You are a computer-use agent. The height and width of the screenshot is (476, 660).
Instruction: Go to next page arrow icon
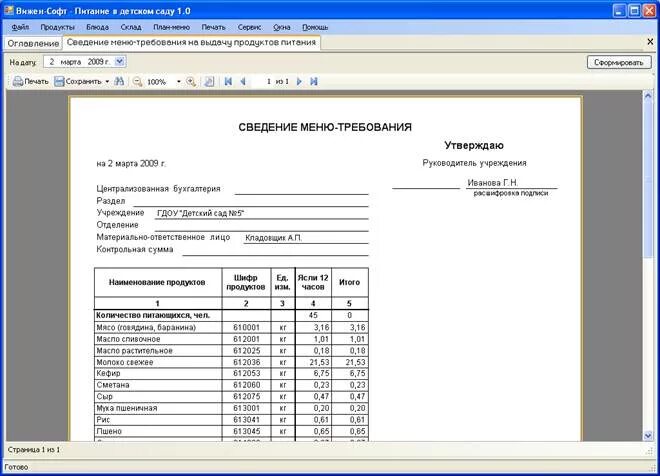pos(299,81)
